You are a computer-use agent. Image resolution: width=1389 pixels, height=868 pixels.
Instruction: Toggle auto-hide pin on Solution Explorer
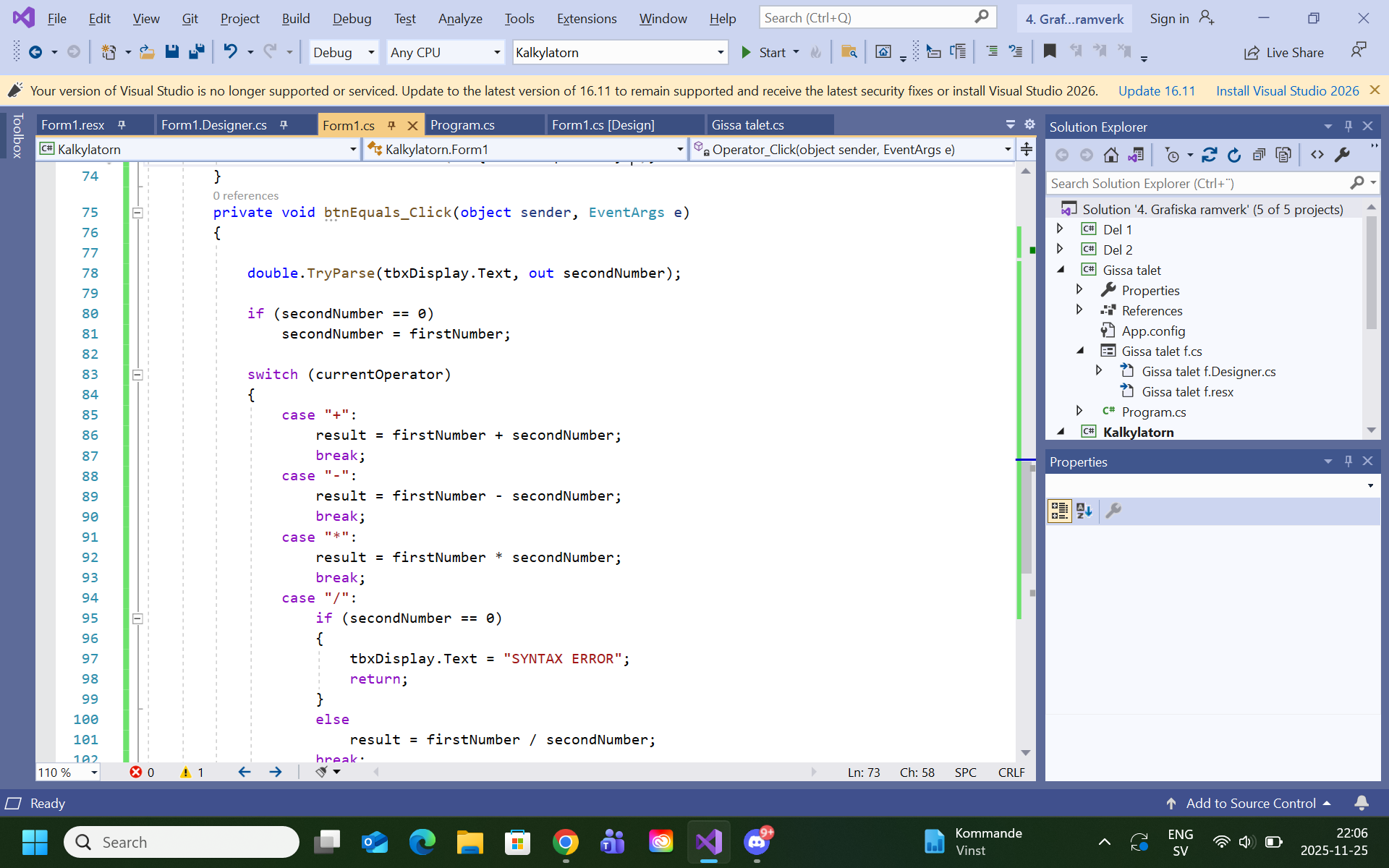point(1348,126)
